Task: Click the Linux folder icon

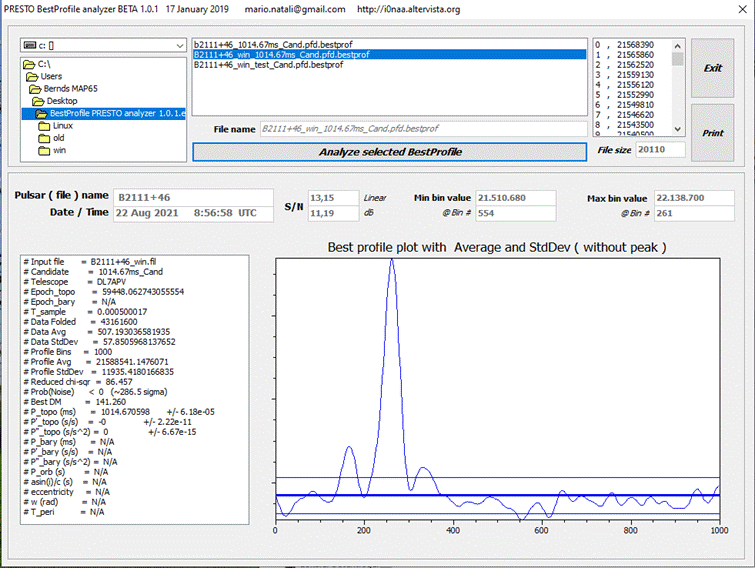Action: 44,126
